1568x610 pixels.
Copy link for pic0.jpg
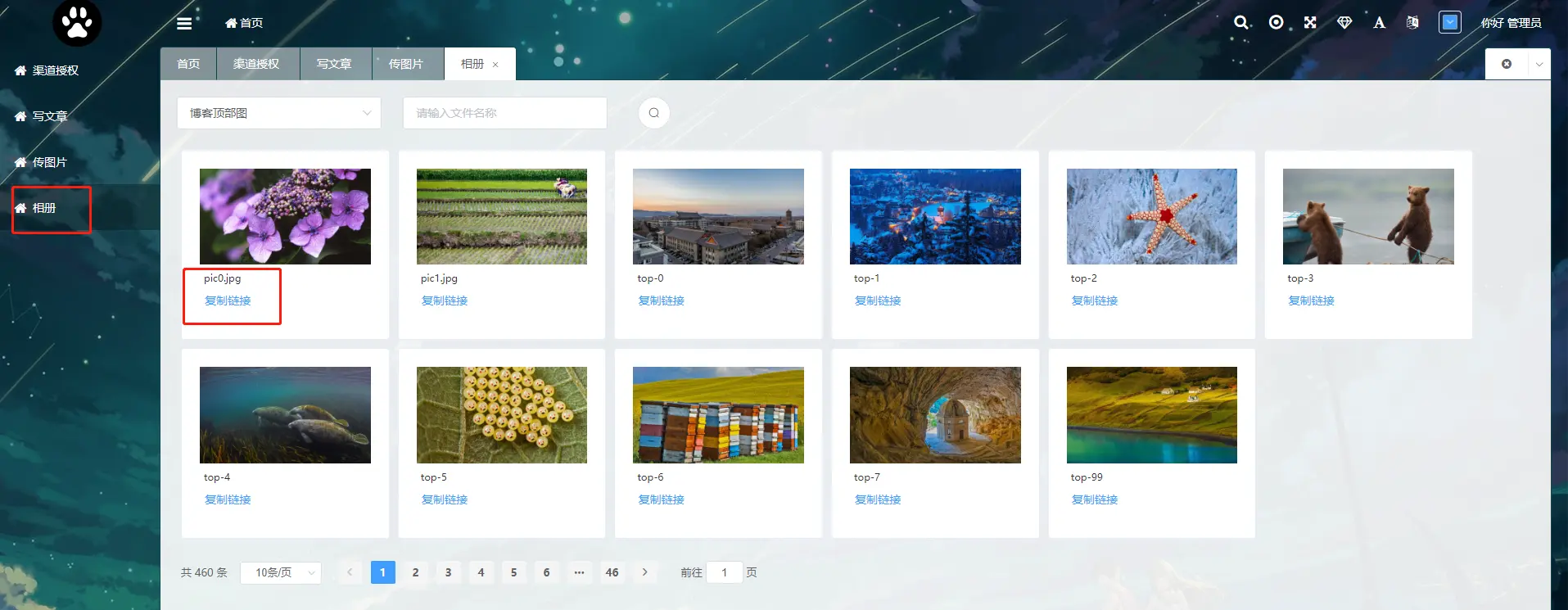[x=228, y=300]
